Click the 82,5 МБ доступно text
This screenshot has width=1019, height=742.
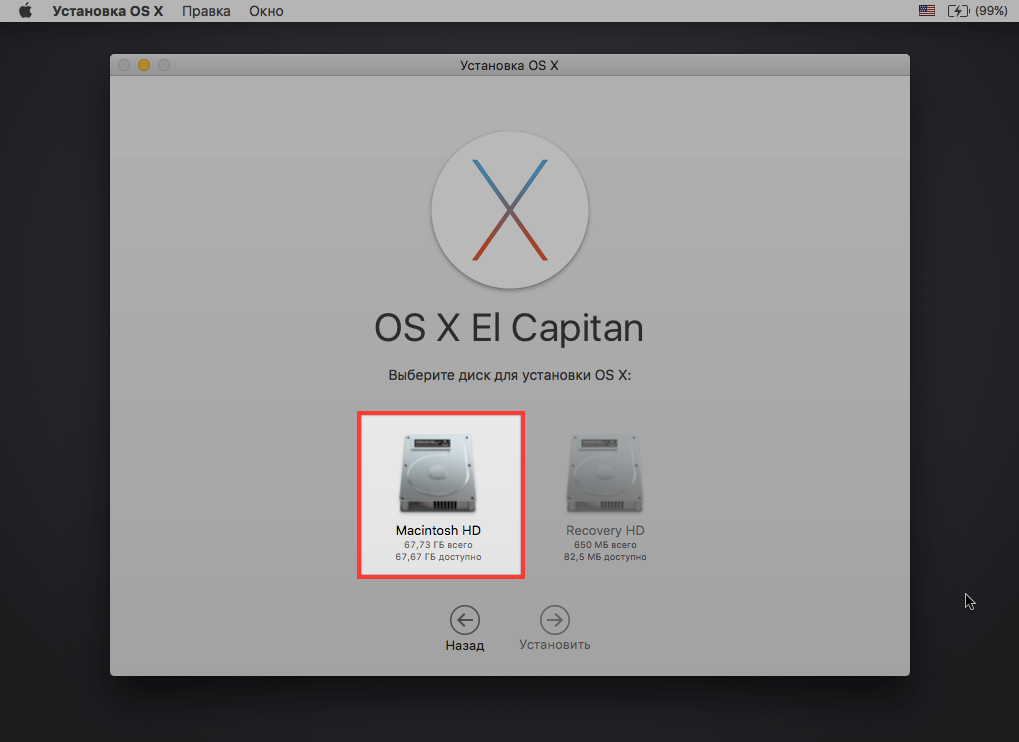tap(605, 557)
